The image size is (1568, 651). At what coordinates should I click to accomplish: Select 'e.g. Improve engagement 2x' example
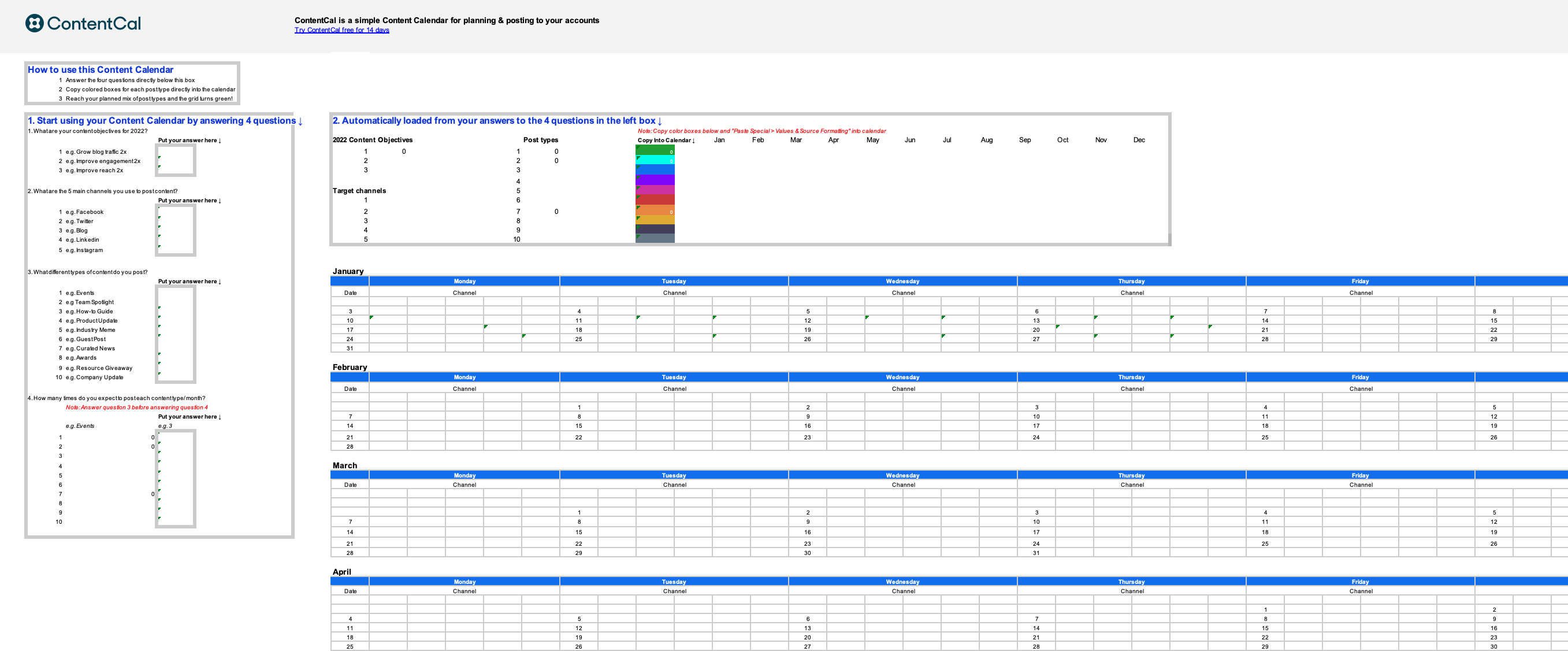[x=103, y=161]
